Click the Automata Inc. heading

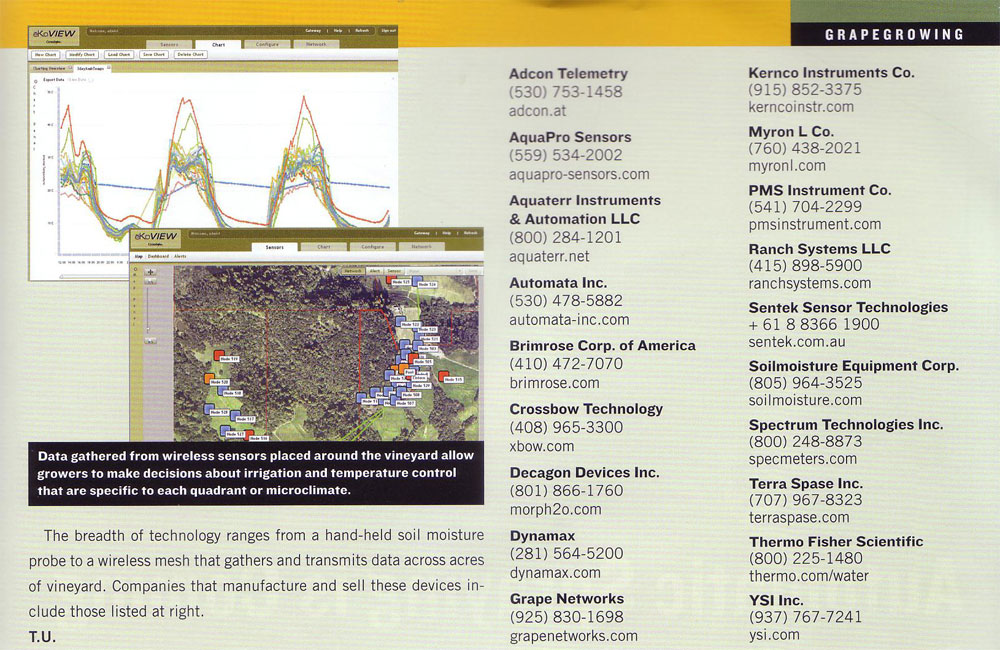pyautogui.click(x=558, y=283)
